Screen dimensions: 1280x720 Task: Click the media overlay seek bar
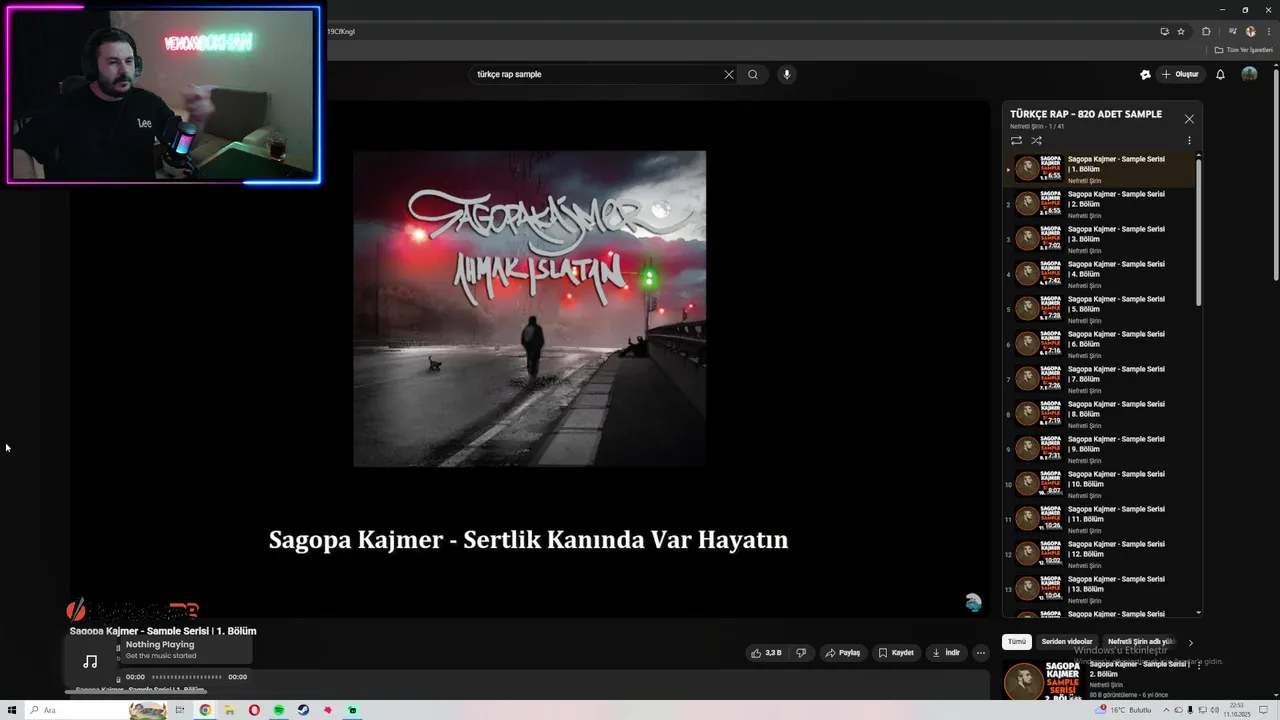point(186,677)
